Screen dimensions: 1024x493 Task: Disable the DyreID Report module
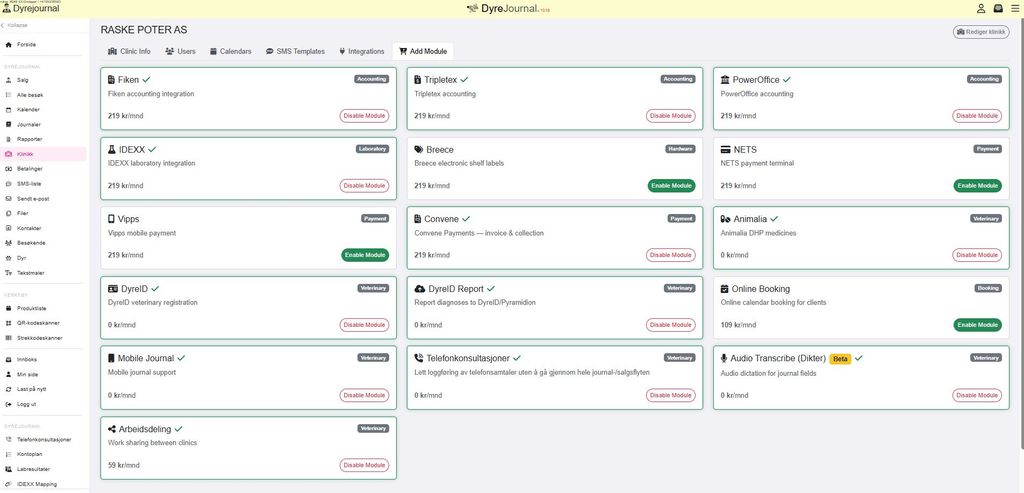671,325
